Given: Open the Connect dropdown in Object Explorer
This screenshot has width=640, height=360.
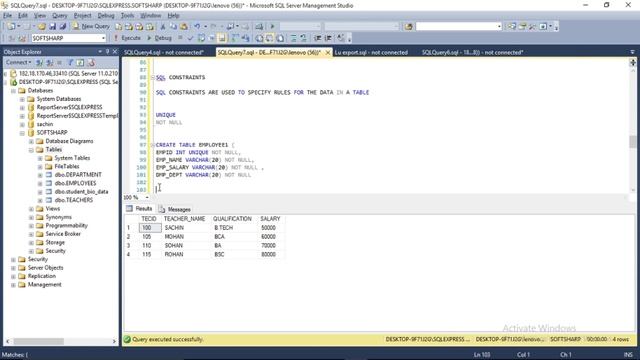Looking at the screenshot, I should 18,62.
